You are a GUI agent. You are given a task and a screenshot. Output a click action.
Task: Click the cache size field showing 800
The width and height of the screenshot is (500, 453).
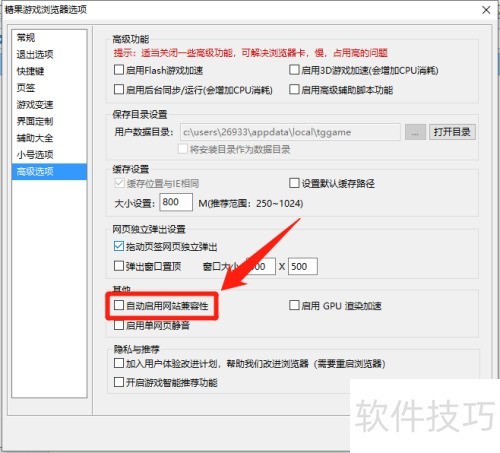pyautogui.click(x=176, y=202)
